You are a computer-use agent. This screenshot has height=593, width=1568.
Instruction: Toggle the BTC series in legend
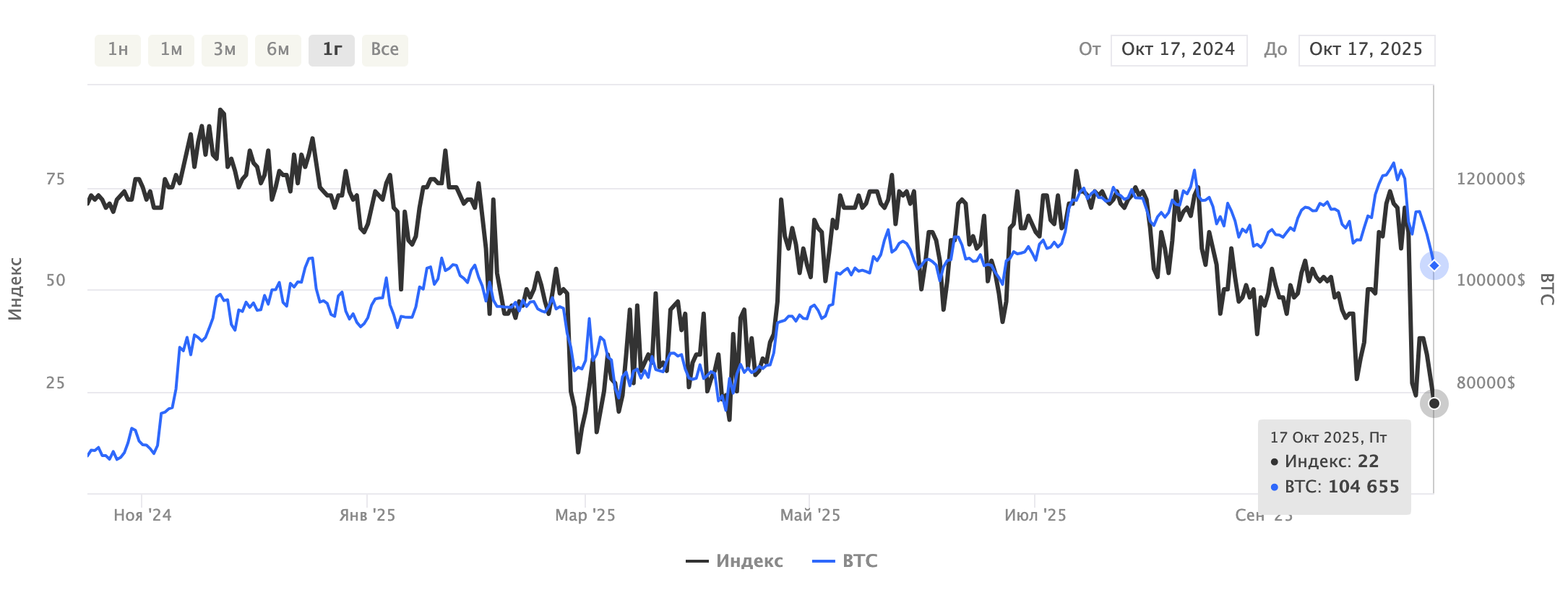(860, 561)
